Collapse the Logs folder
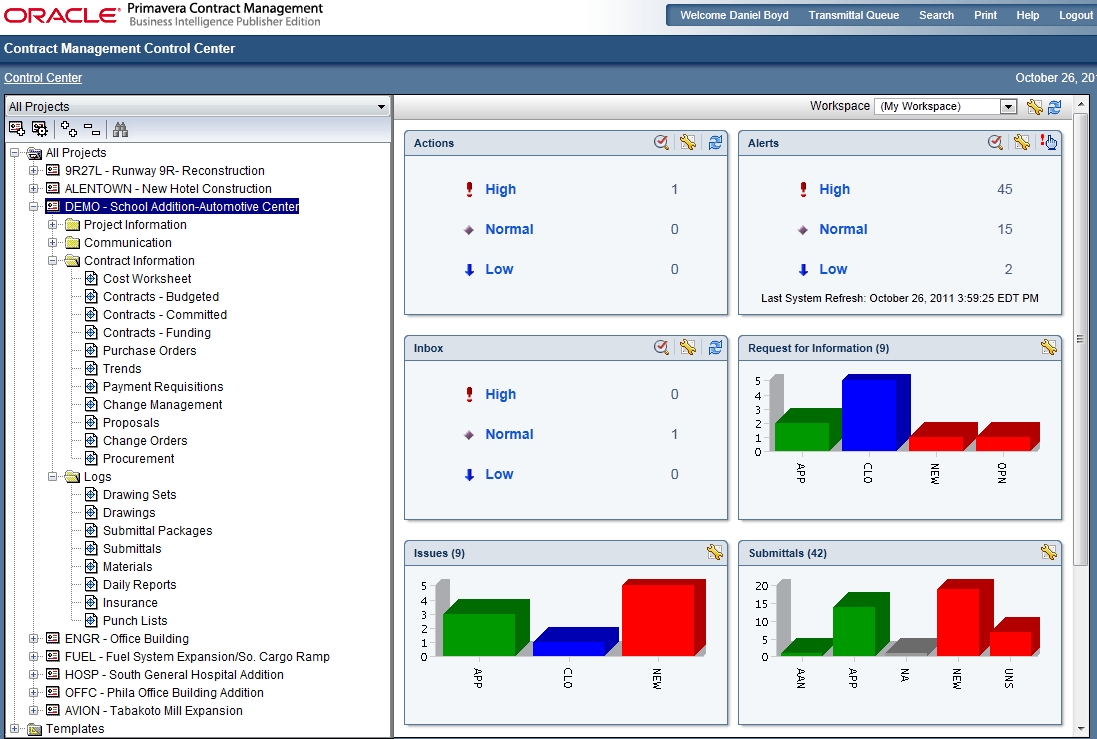This screenshot has height=739, width=1097. [52, 477]
